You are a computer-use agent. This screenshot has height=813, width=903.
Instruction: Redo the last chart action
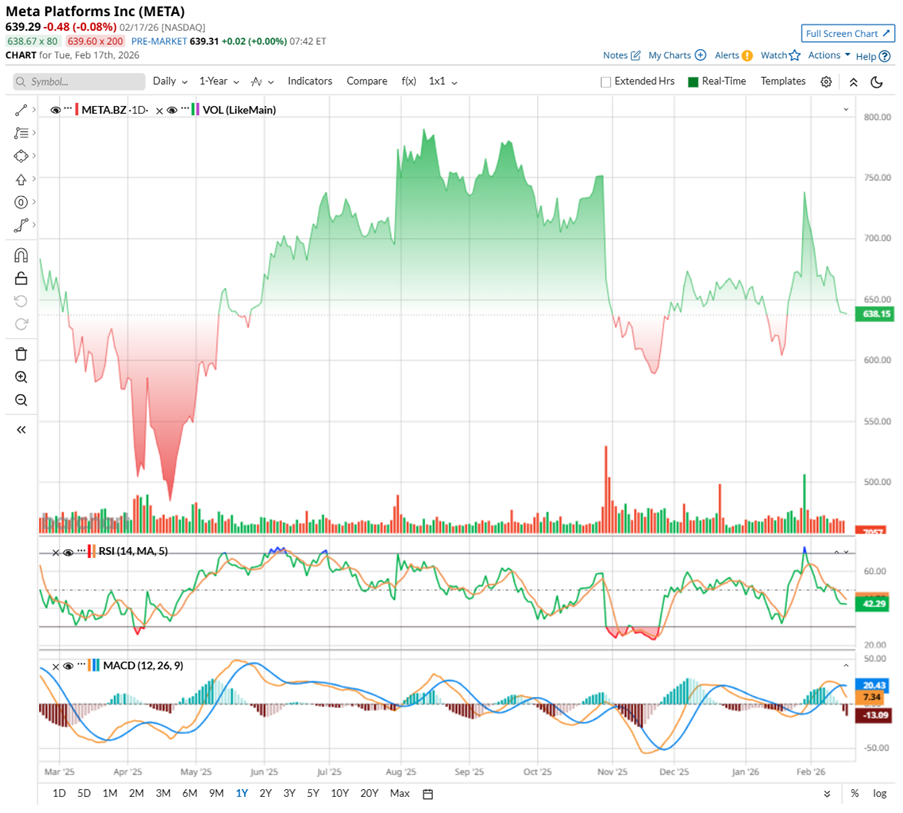coord(21,324)
